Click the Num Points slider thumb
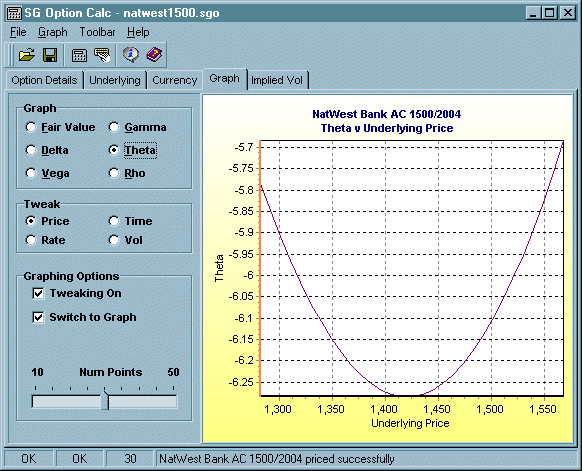This screenshot has height=471, width=582. (x=105, y=400)
